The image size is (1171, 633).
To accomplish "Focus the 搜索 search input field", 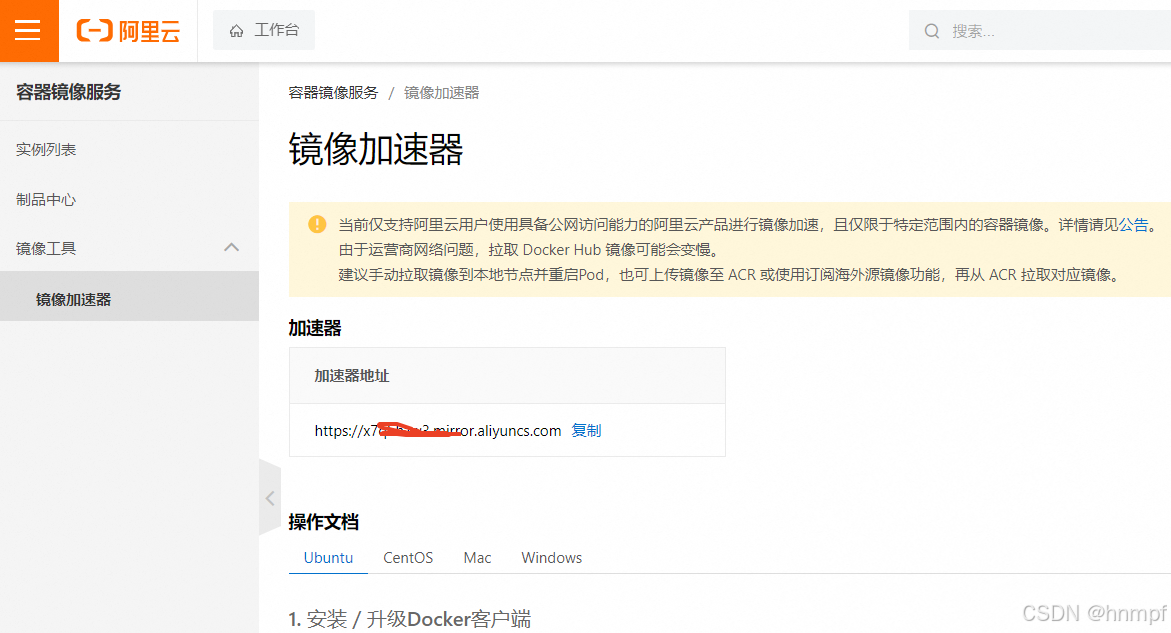I will point(1040,31).
